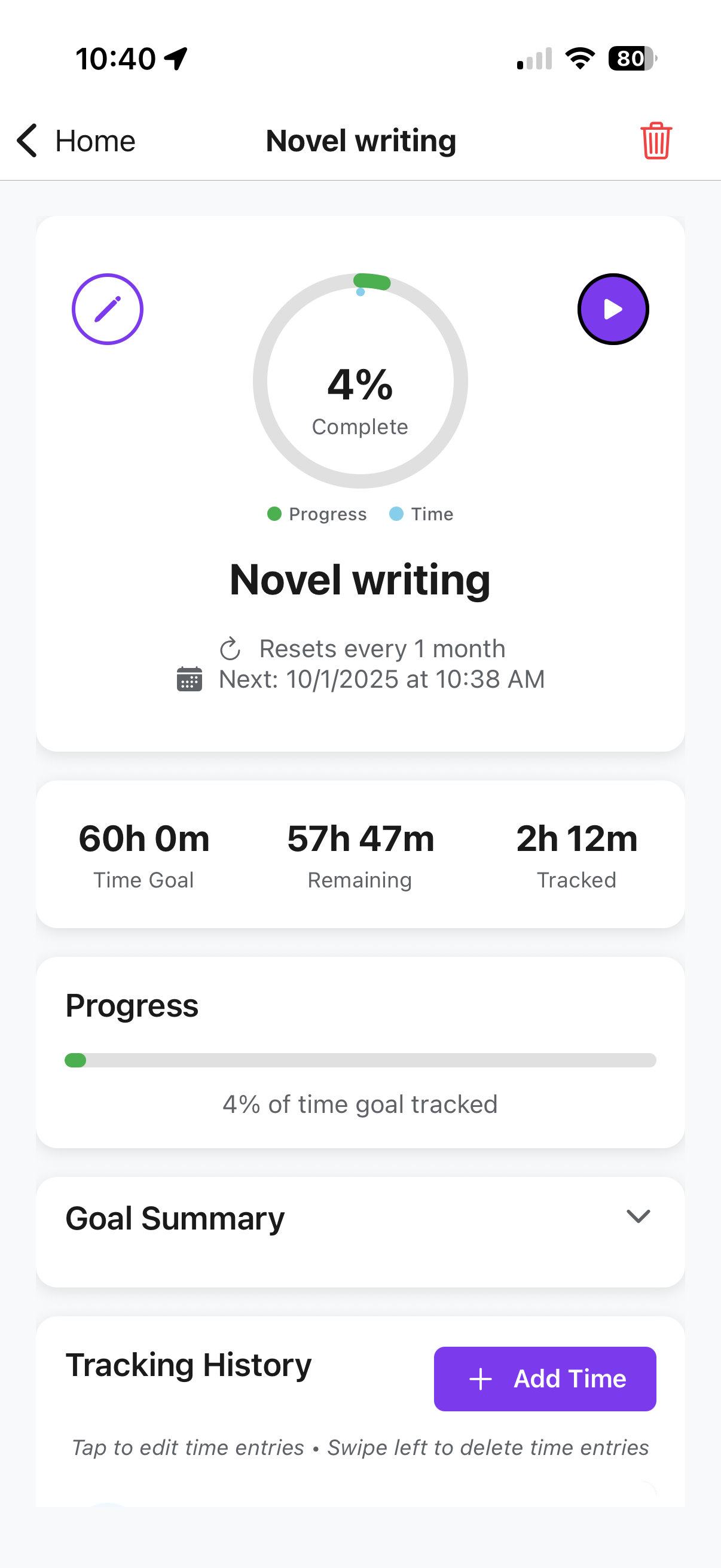Open the Goal Summary chevron dropdown
721x1568 pixels.
click(x=638, y=1218)
